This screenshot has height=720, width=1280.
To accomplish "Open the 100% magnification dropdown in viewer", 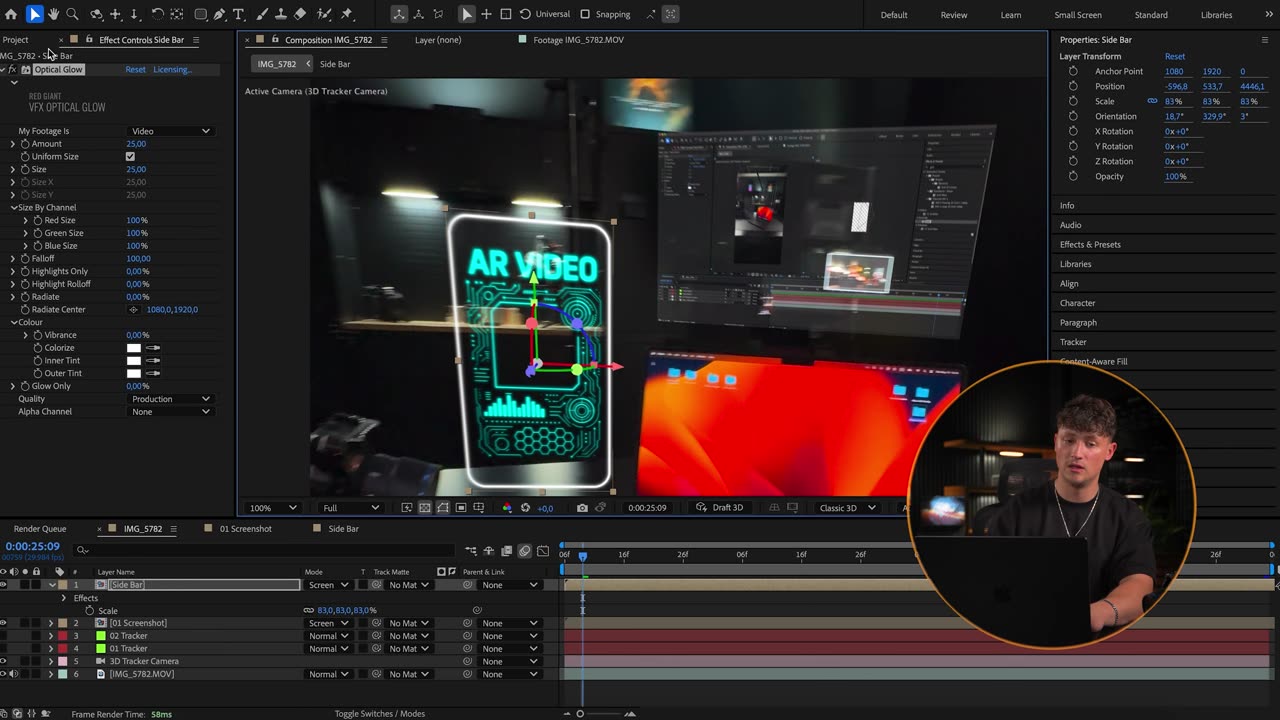I will 273,508.
